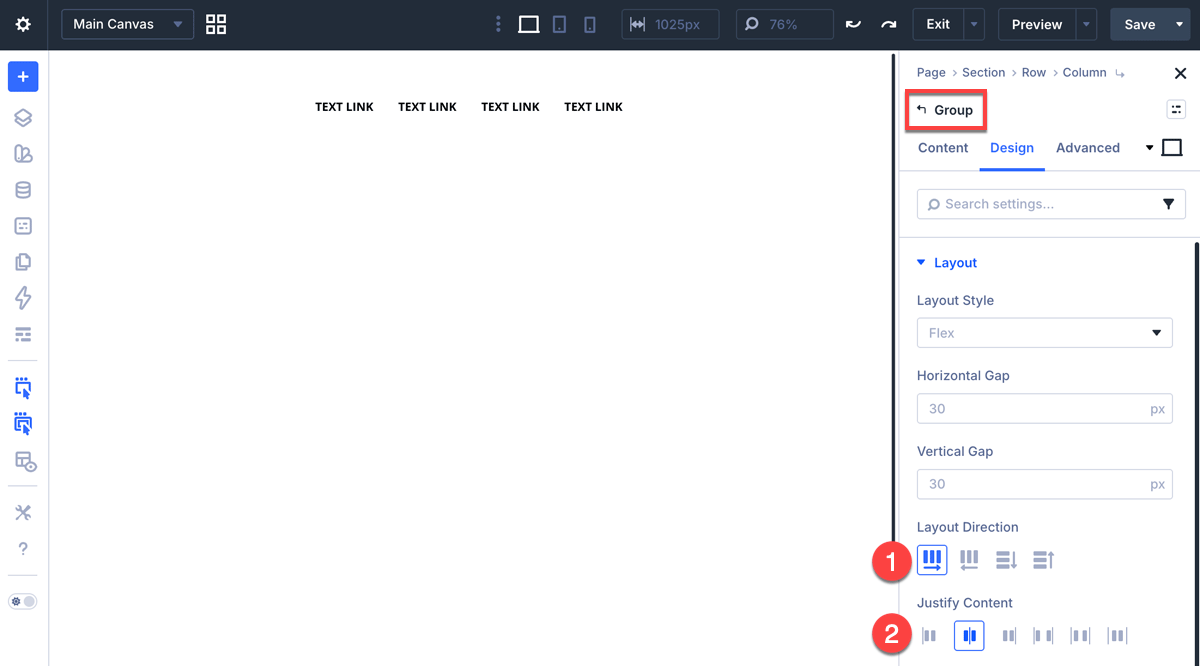This screenshot has height=666, width=1200.
Task: Switch to the Advanced tab
Action: tap(1088, 148)
